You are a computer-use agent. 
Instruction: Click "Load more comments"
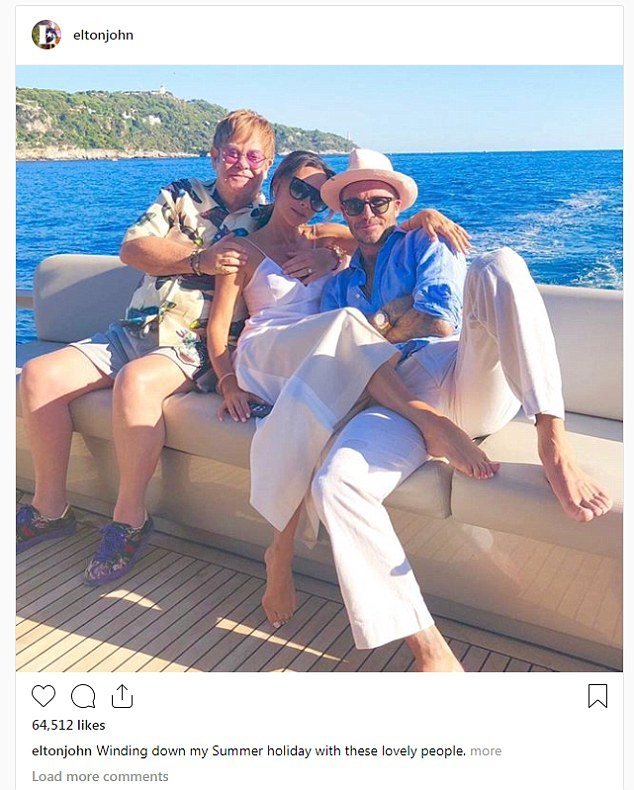[100, 776]
